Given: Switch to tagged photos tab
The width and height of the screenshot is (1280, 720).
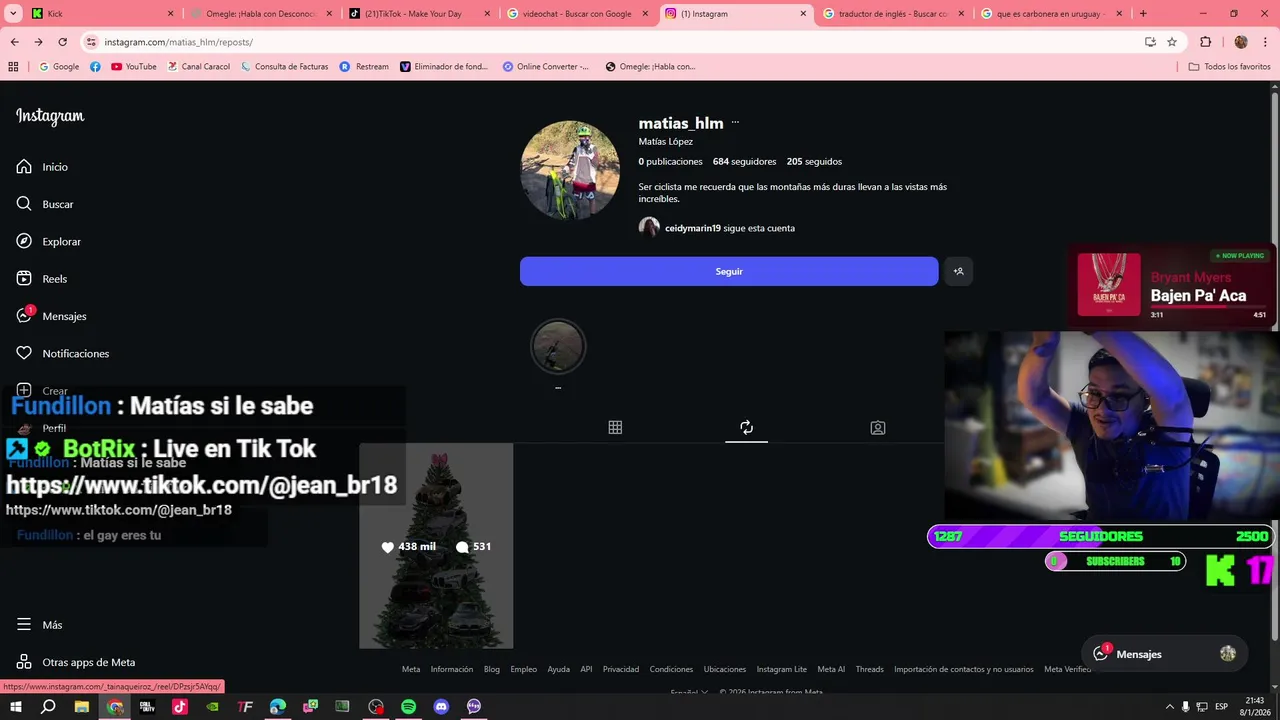Looking at the screenshot, I should 878,428.
